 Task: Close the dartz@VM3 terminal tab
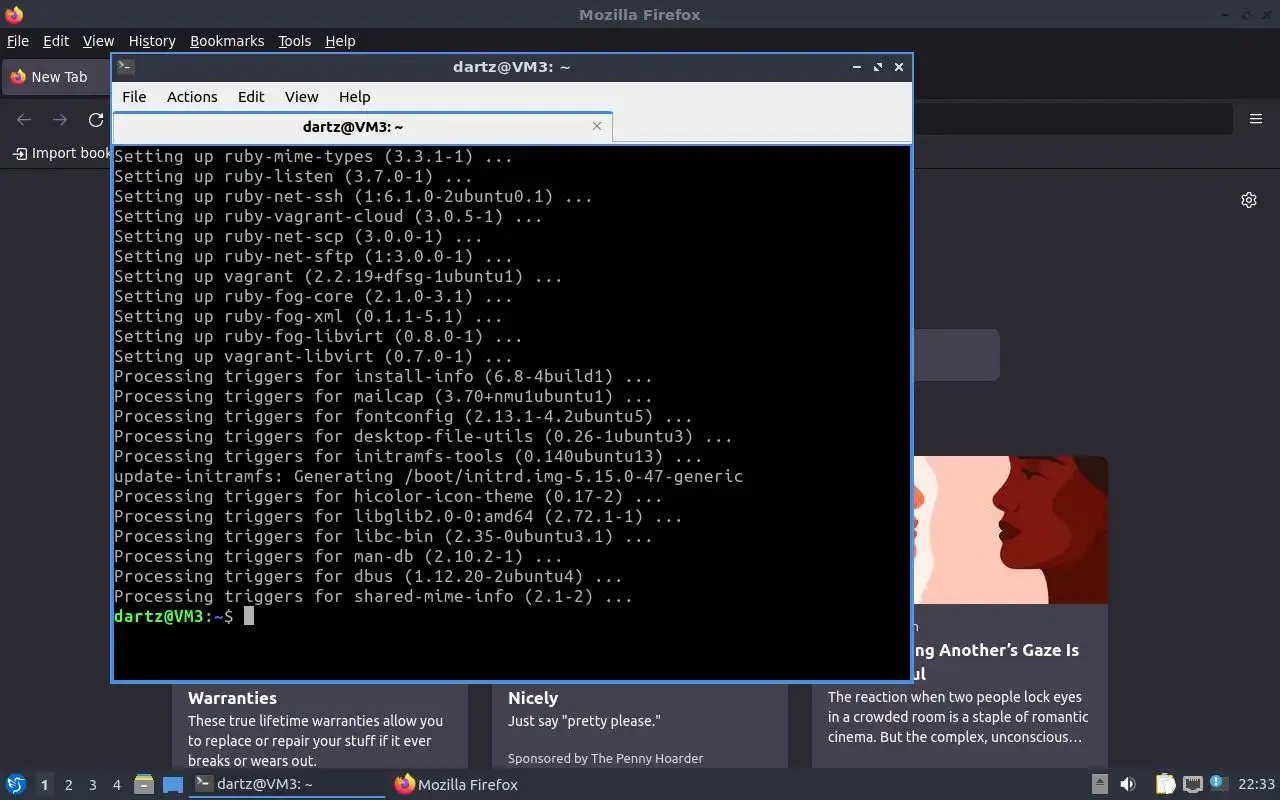pos(597,126)
